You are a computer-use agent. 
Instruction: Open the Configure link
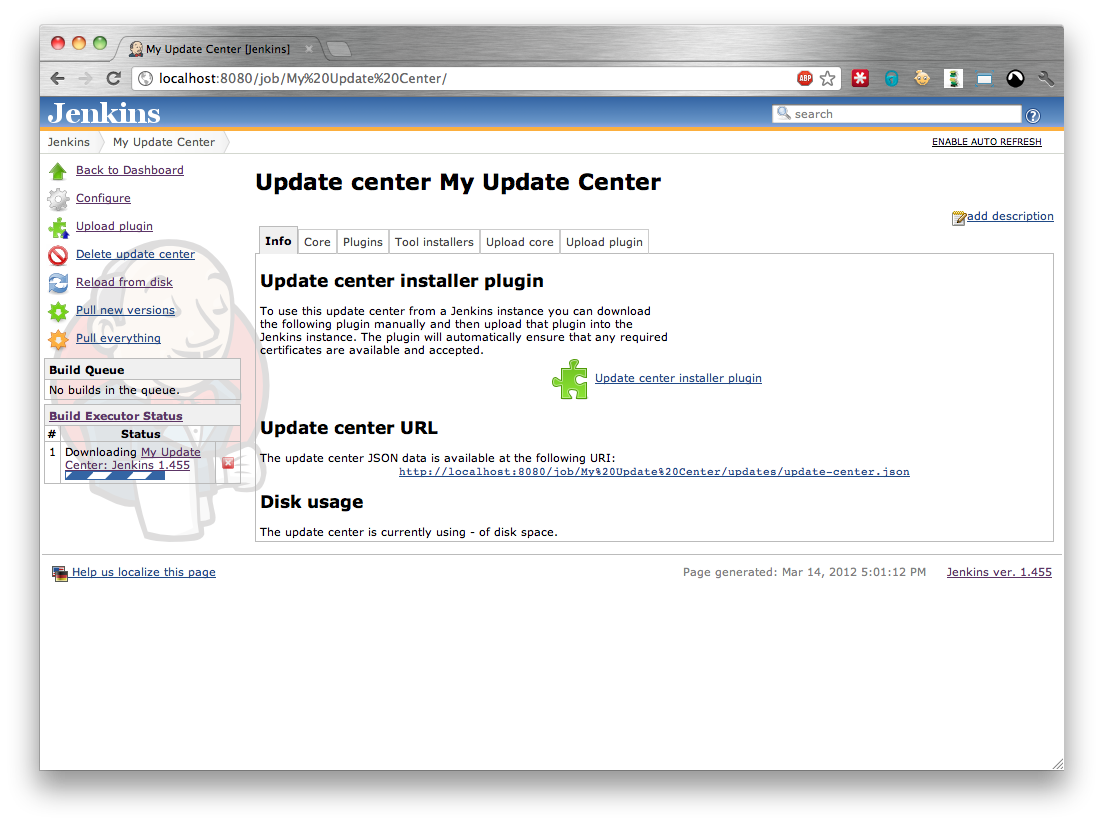(x=104, y=199)
